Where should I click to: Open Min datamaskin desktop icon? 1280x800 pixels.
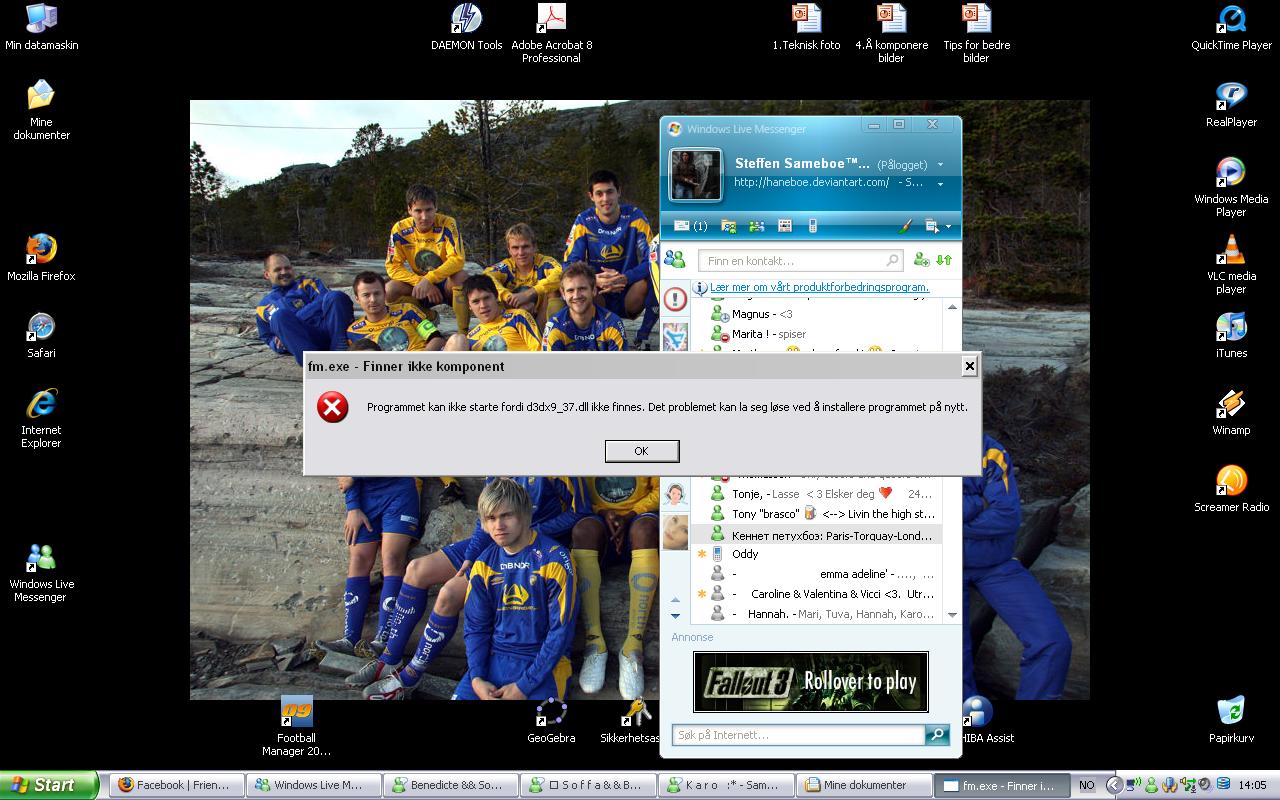[x=41, y=27]
